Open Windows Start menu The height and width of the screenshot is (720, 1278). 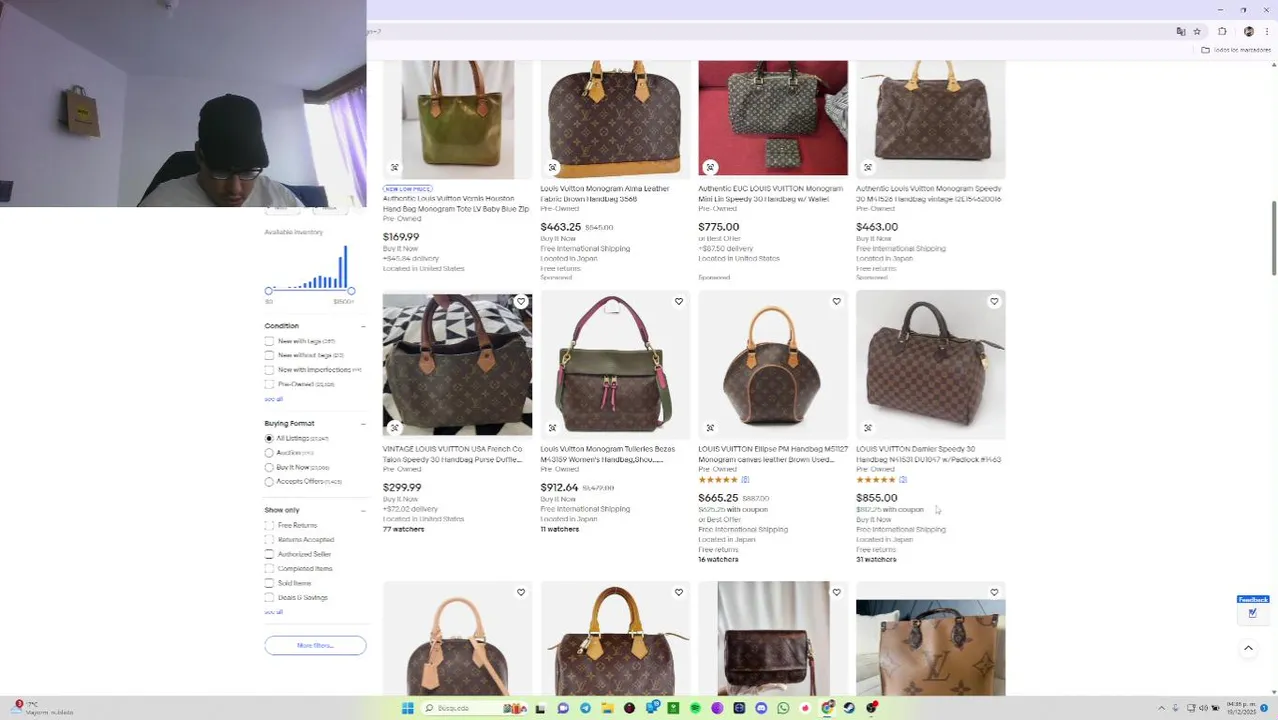(407, 708)
